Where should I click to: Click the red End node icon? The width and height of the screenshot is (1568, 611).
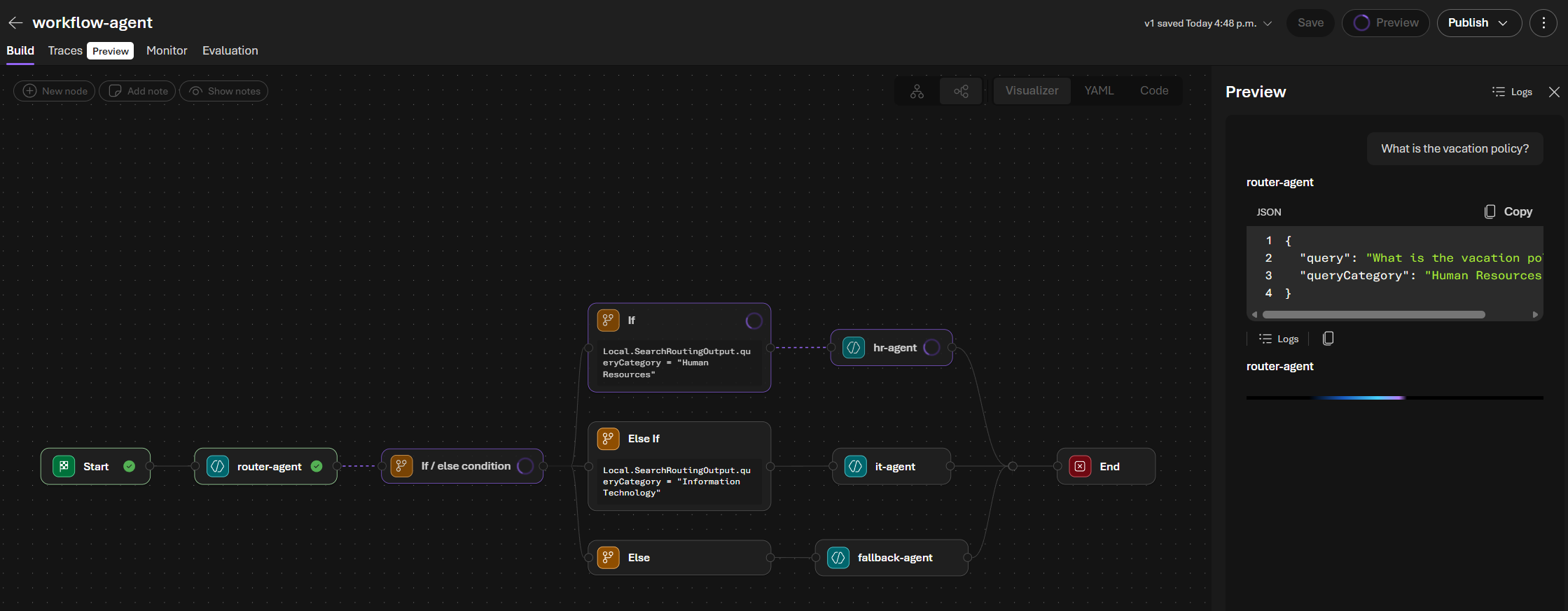1080,467
